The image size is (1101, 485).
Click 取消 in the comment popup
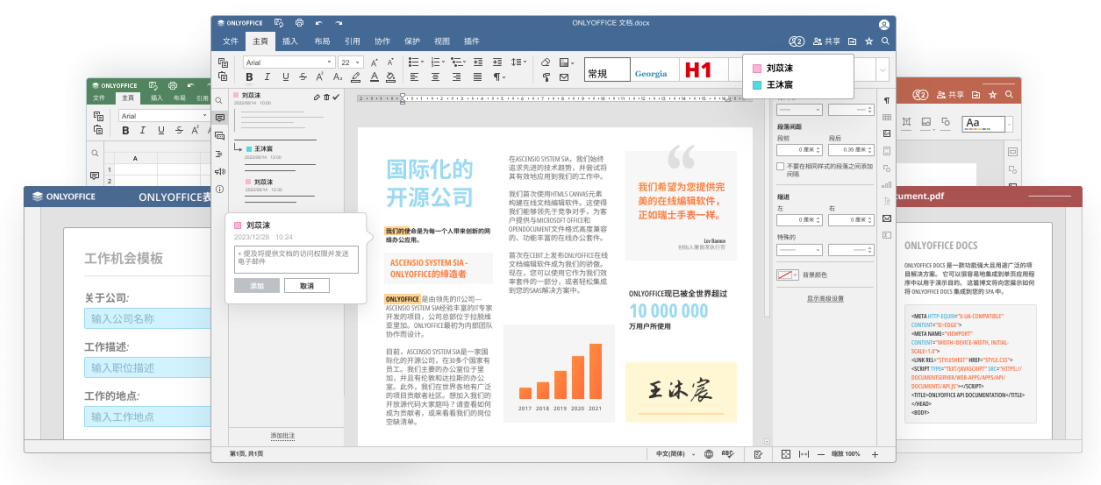(x=307, y=286)
